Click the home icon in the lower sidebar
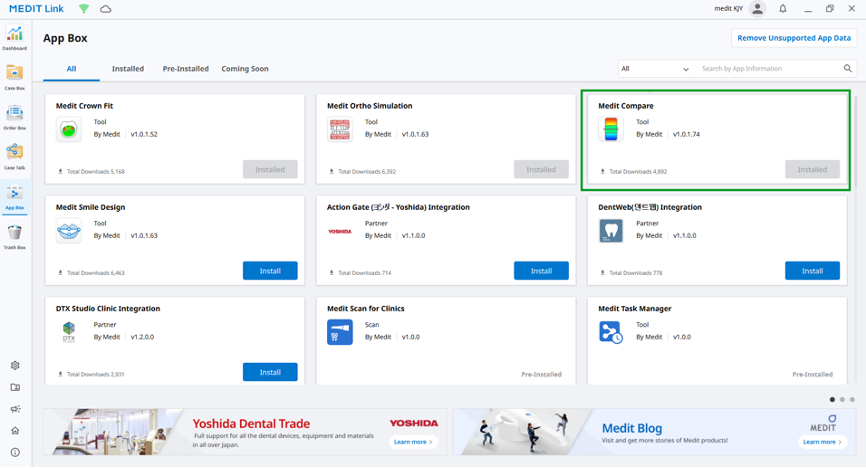 click(15, 430)
